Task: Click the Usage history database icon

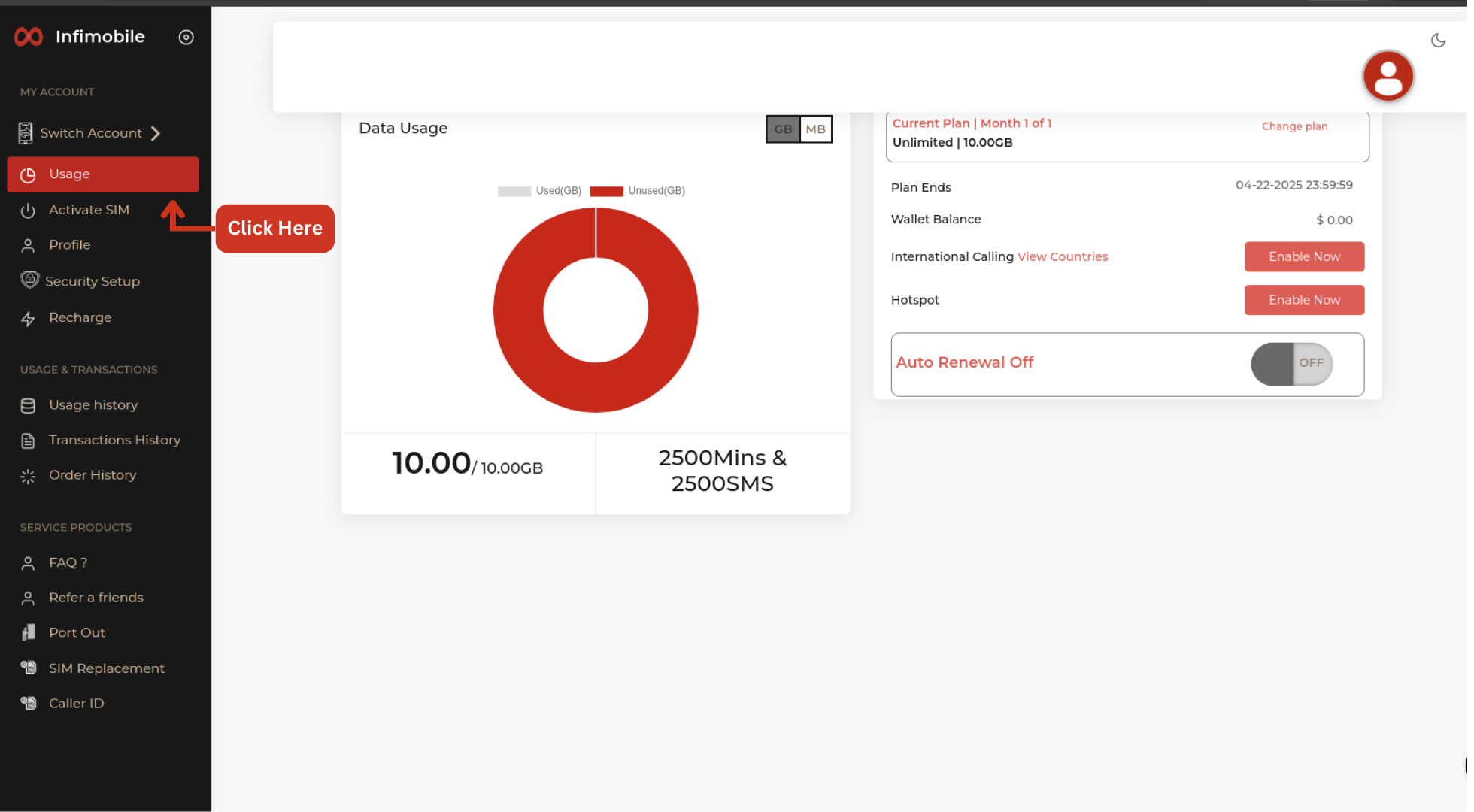Action: [28, 406]
